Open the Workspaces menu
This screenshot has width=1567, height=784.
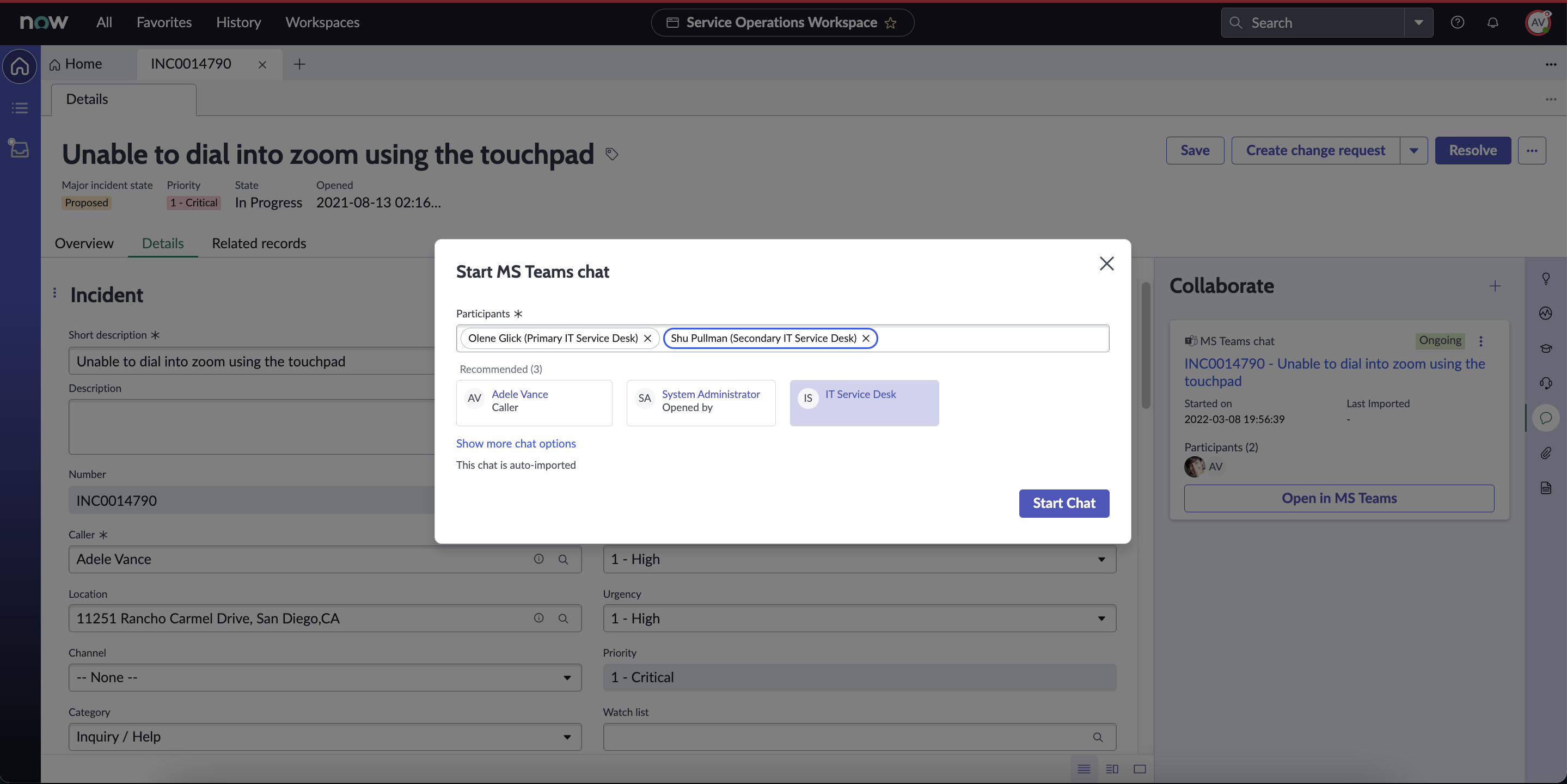click(322, 22)
